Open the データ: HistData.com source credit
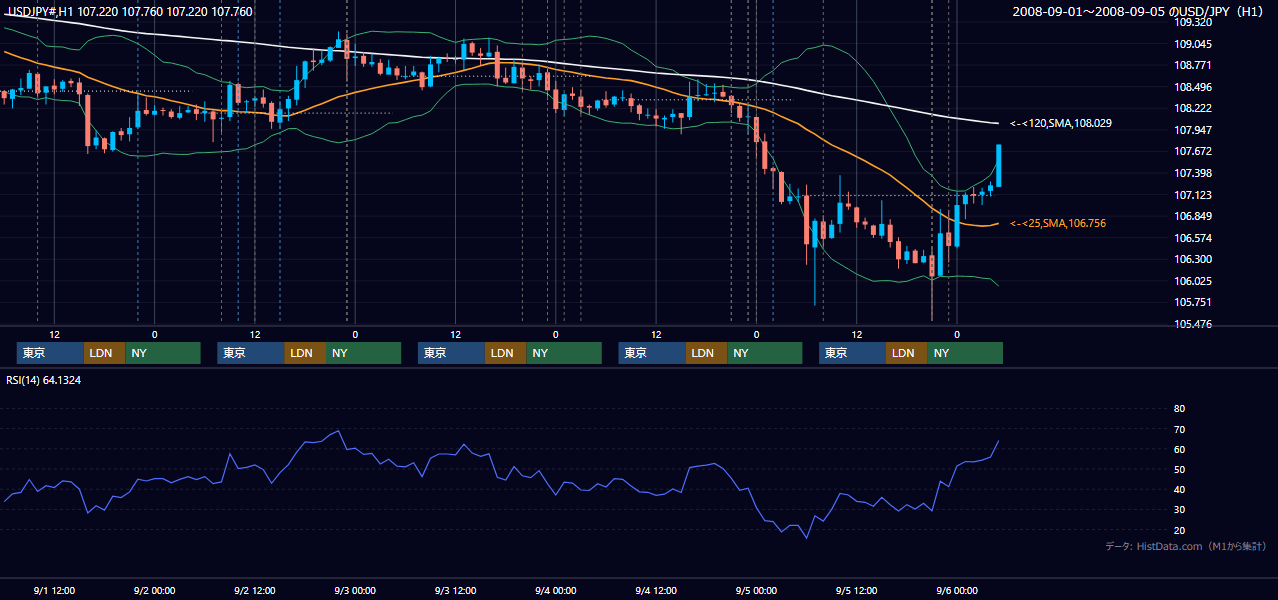Screen dimensions: 1278x600 (1186, 546)
